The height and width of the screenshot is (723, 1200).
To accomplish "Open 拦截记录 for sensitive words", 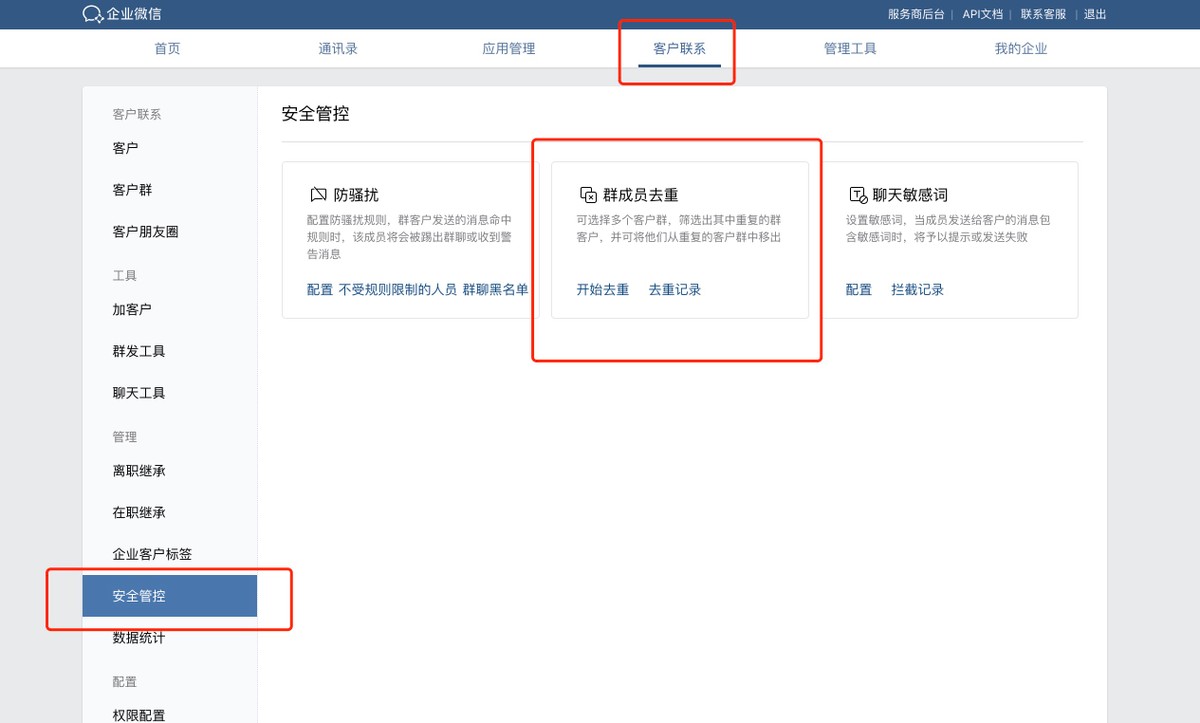I will click(917, 289).
